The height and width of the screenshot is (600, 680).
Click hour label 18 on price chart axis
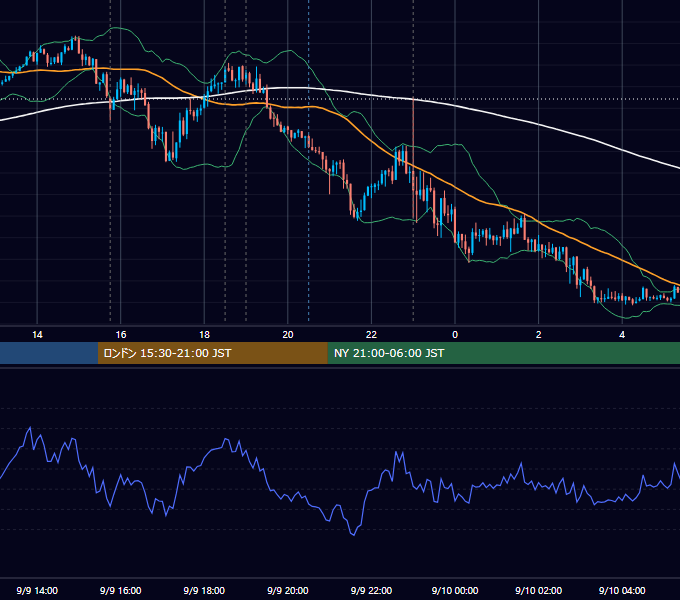(x=204, y=335)
